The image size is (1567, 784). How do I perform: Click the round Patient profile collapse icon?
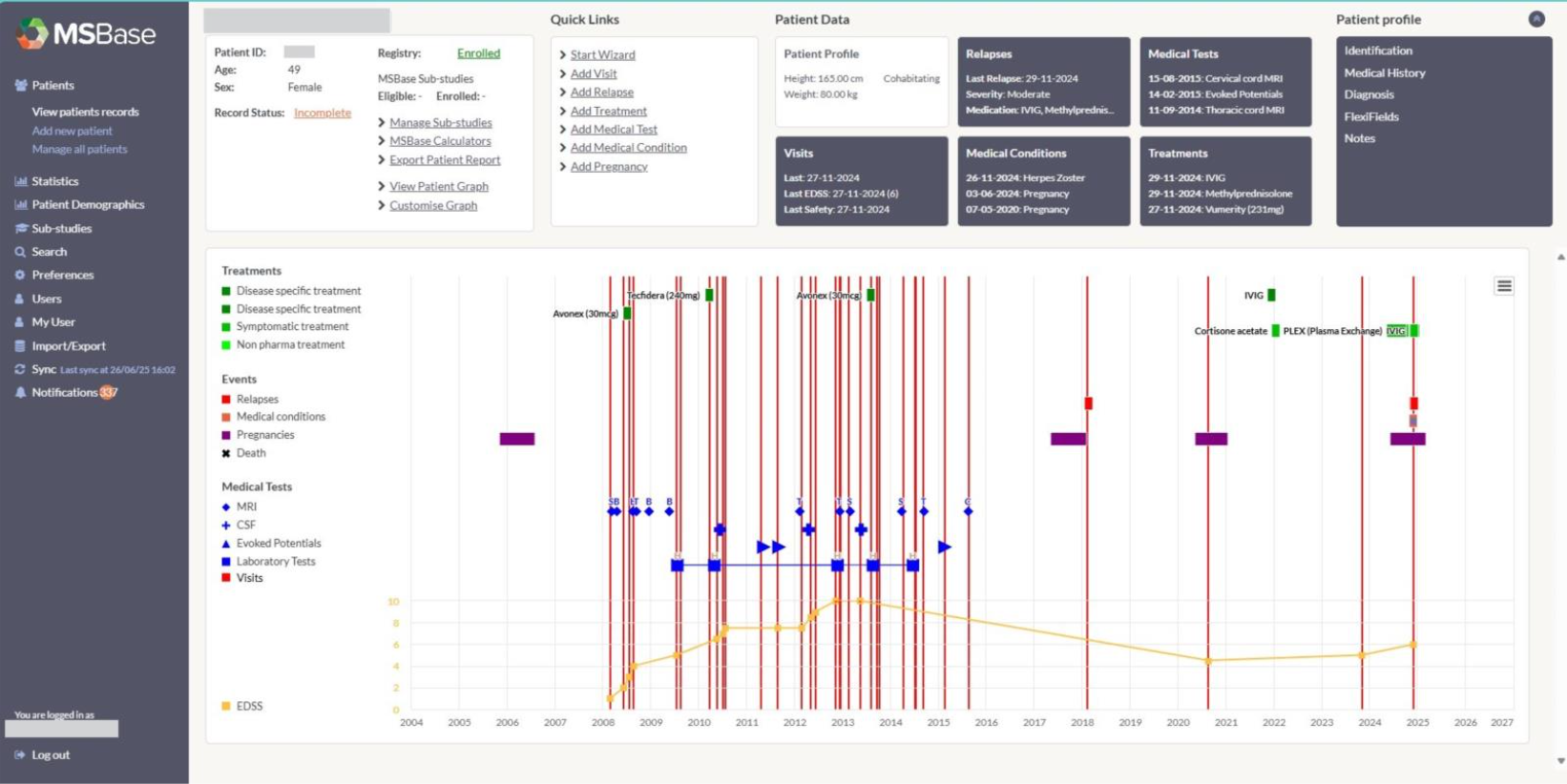click(x=1536, y=19)
